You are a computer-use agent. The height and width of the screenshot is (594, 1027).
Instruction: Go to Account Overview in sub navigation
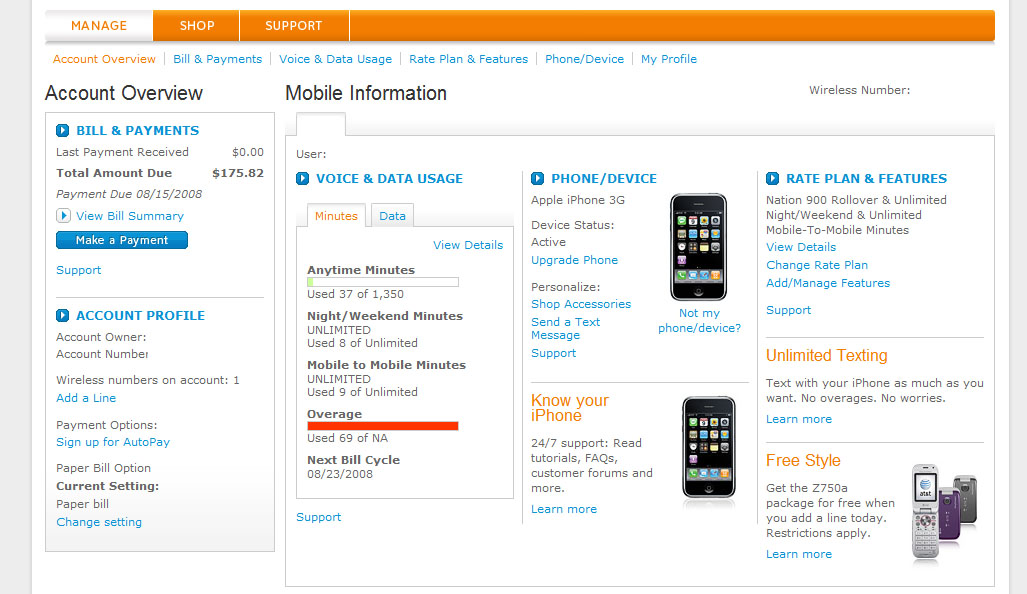coord(104,59)
